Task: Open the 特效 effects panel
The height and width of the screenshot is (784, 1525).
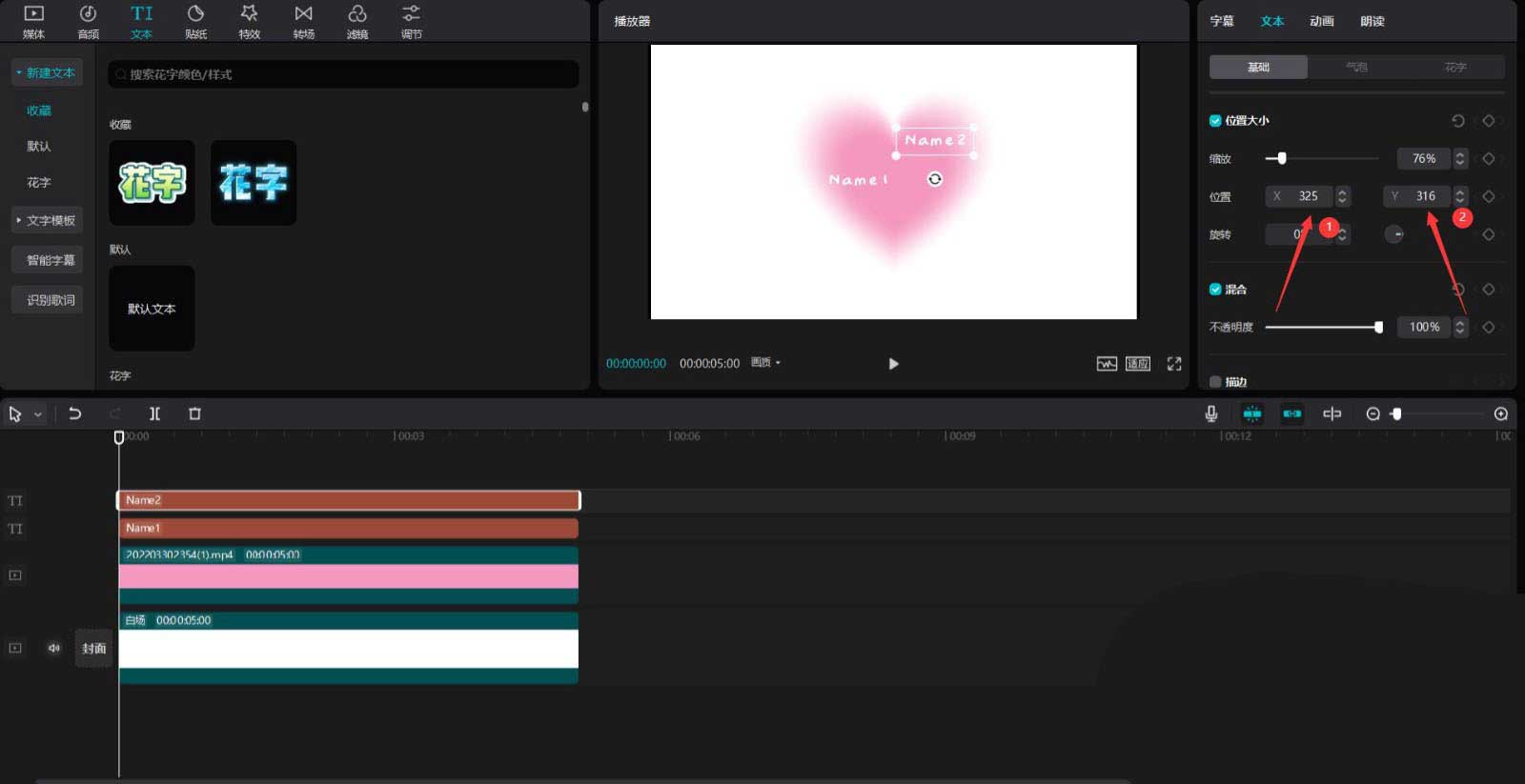Action: point(249,21)
